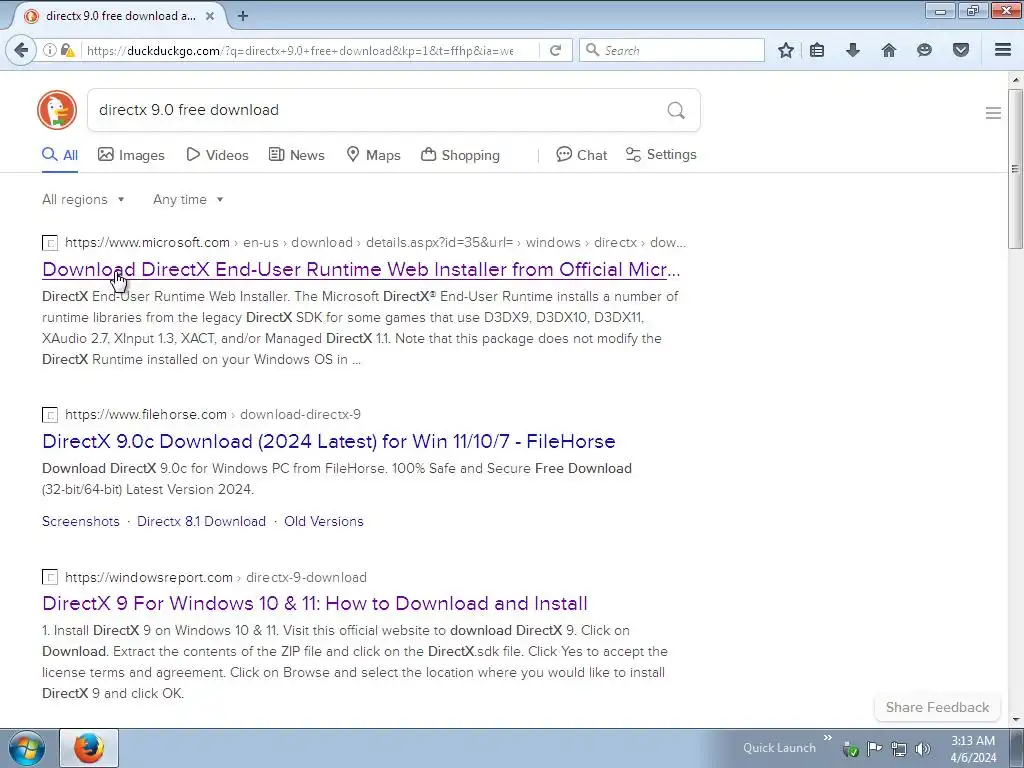
Task: Switch to the Videos tab
Action: point(217,155)
